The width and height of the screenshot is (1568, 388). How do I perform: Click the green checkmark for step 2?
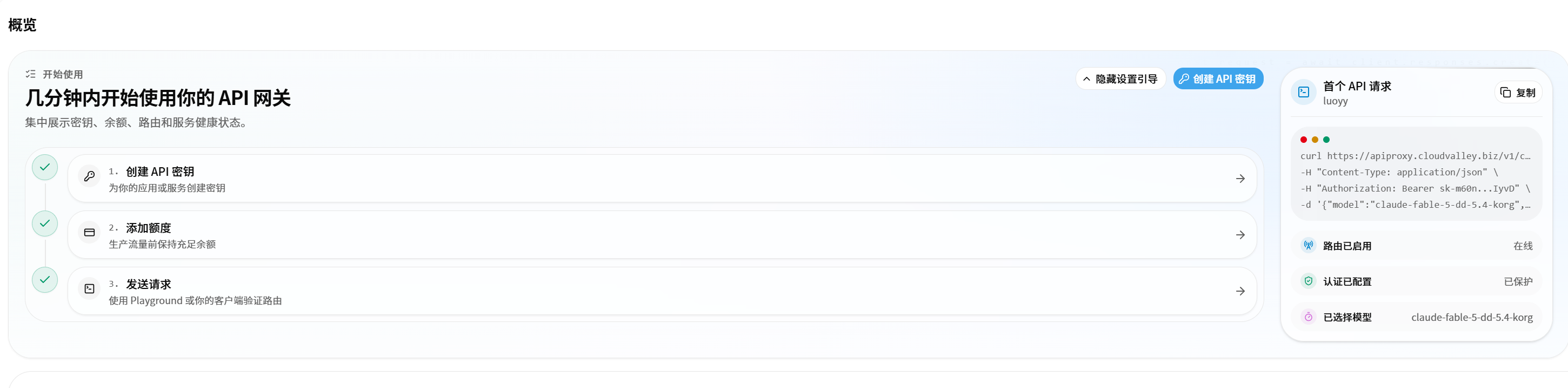pos(45,223)
